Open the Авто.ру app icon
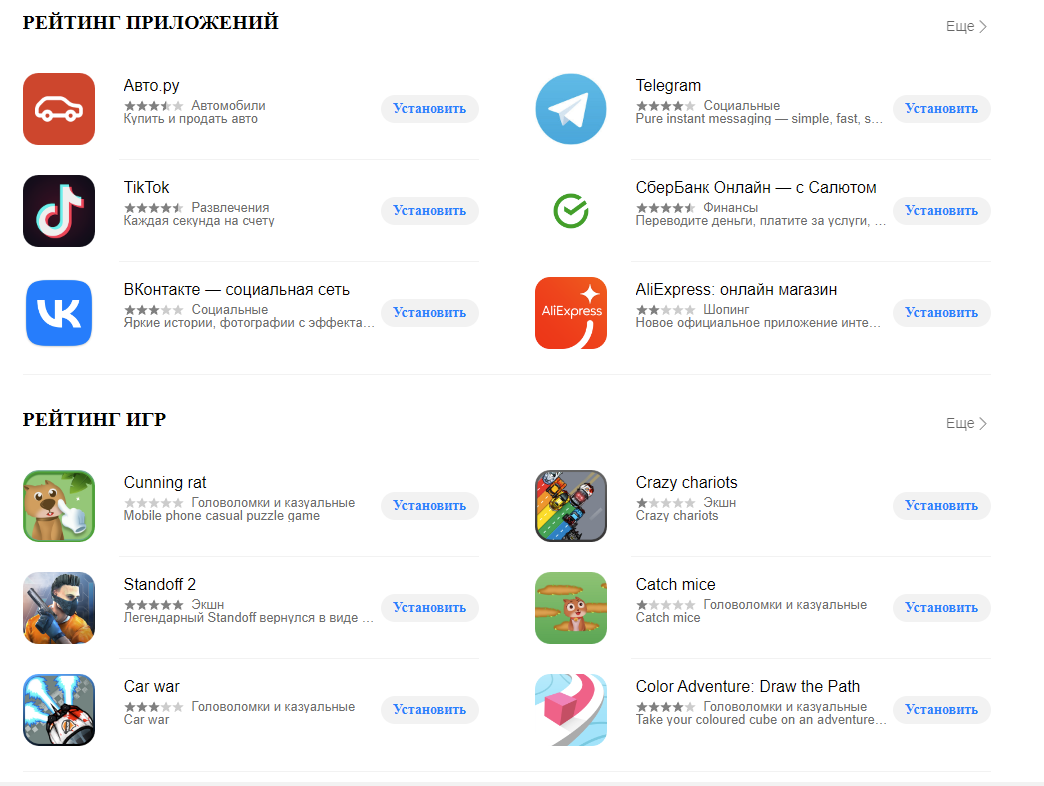Viewport: 1044px width, 786px height. coord(59,109)
